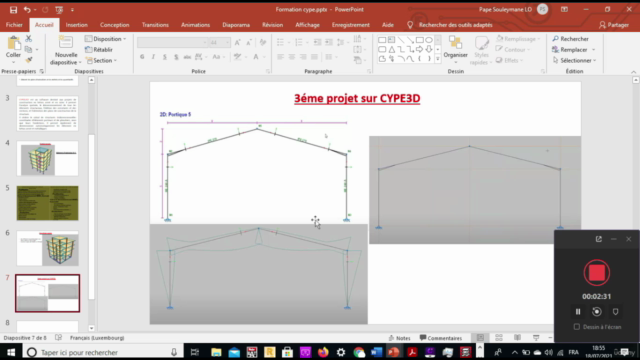This screenshot has height=360, width=640.
Task: Change the font color A swatch
Action: (x=256, y=57)
